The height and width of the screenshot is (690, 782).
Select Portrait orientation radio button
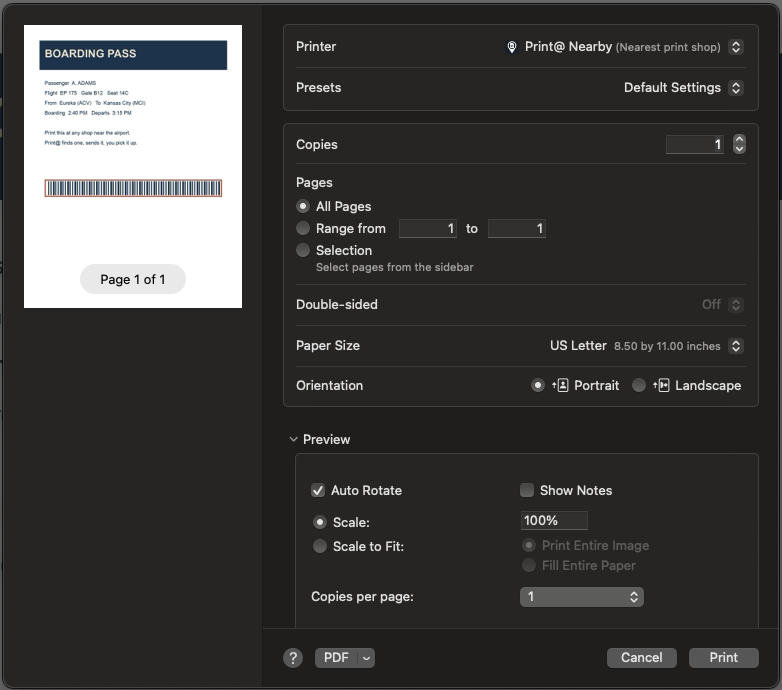click(x=538, y=385)
